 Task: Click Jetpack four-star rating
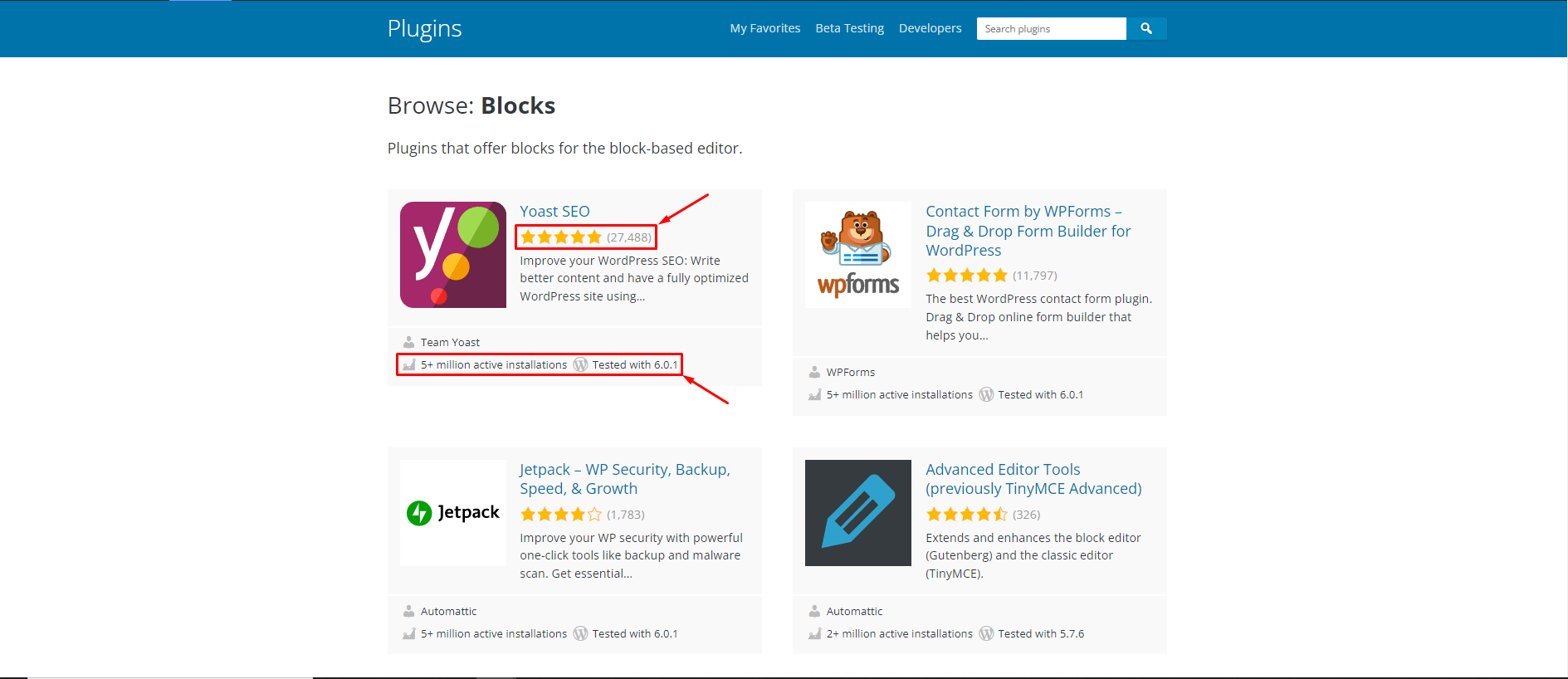561,515
